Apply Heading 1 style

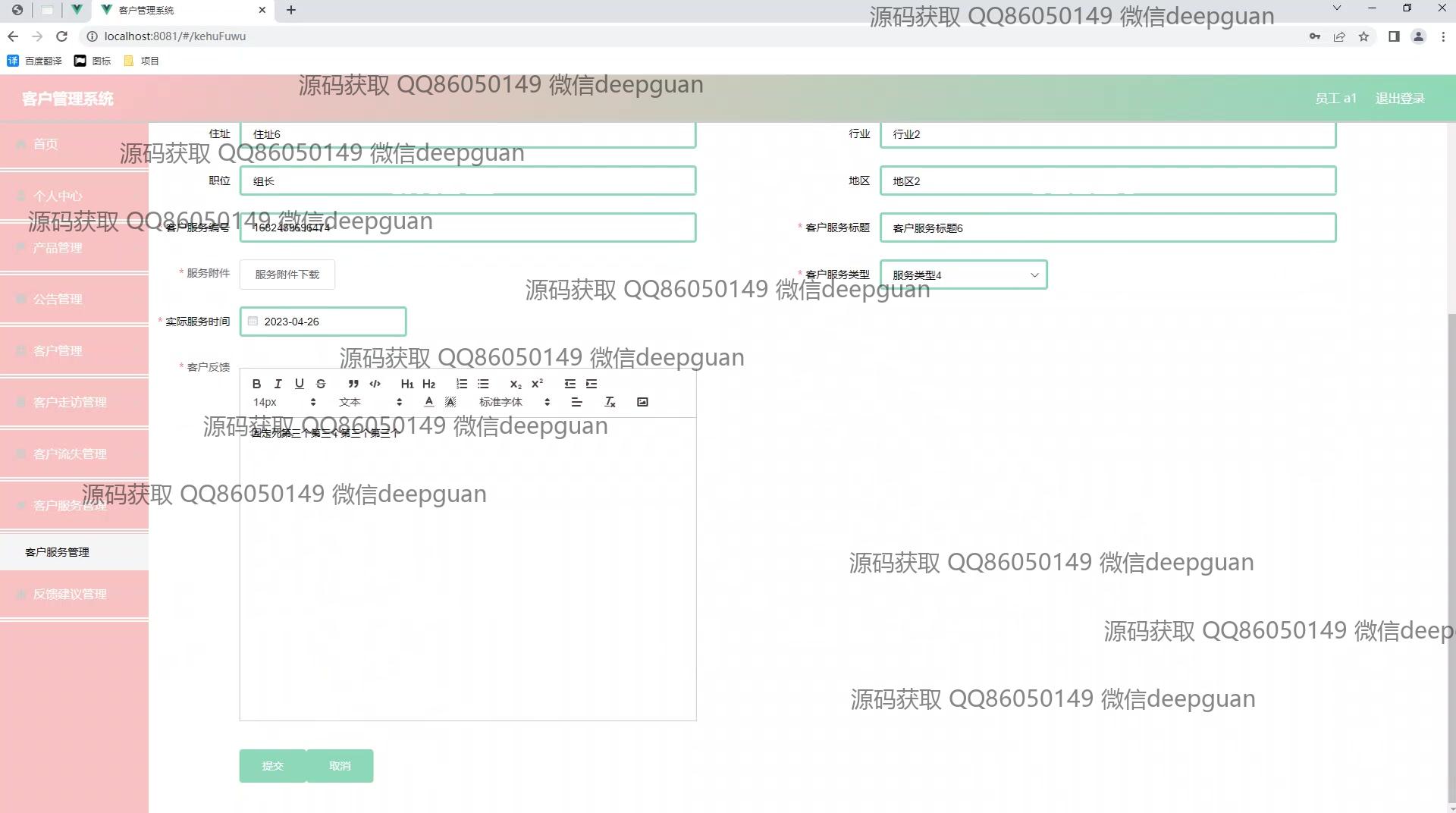(x=407, y=384)
